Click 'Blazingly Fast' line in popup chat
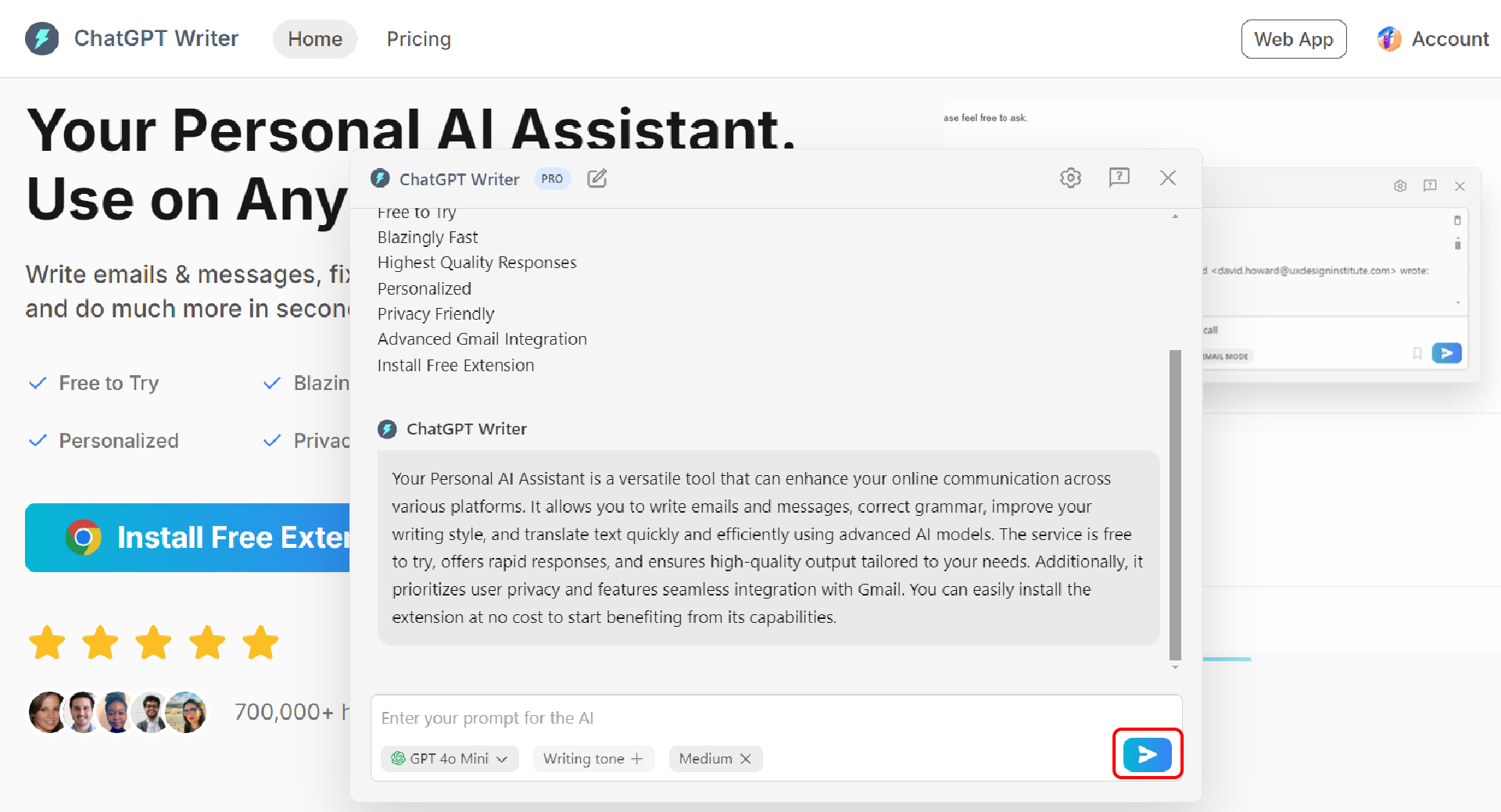This screenshot has width=1501, height=812. (x=428, y=238)
